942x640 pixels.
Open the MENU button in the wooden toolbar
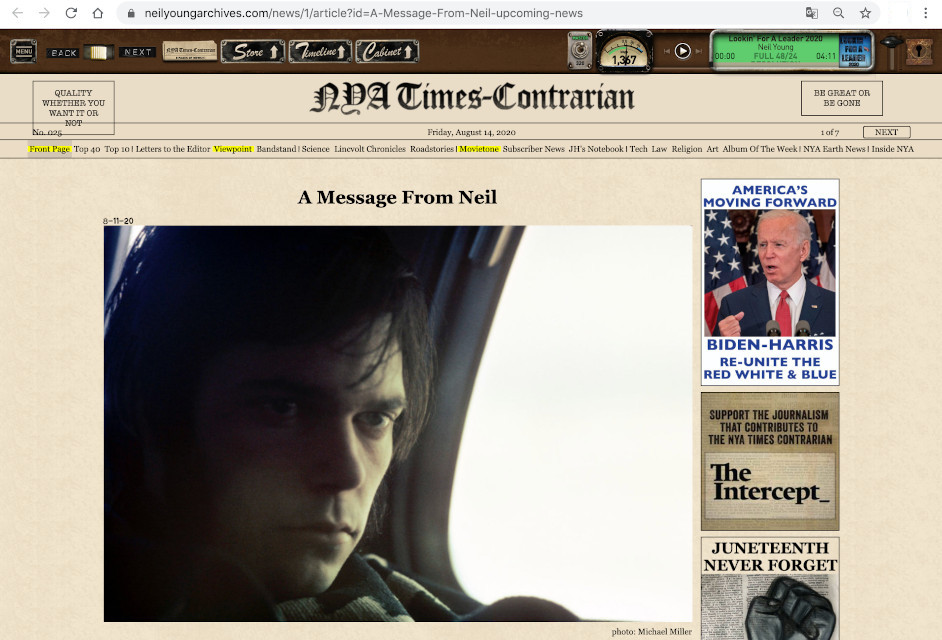[x=23, y=52]
